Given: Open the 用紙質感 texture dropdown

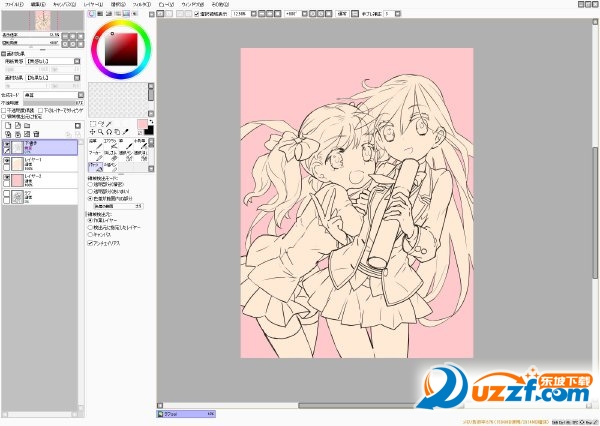Looking at the screenshot, I should click(x=77, y=61).
